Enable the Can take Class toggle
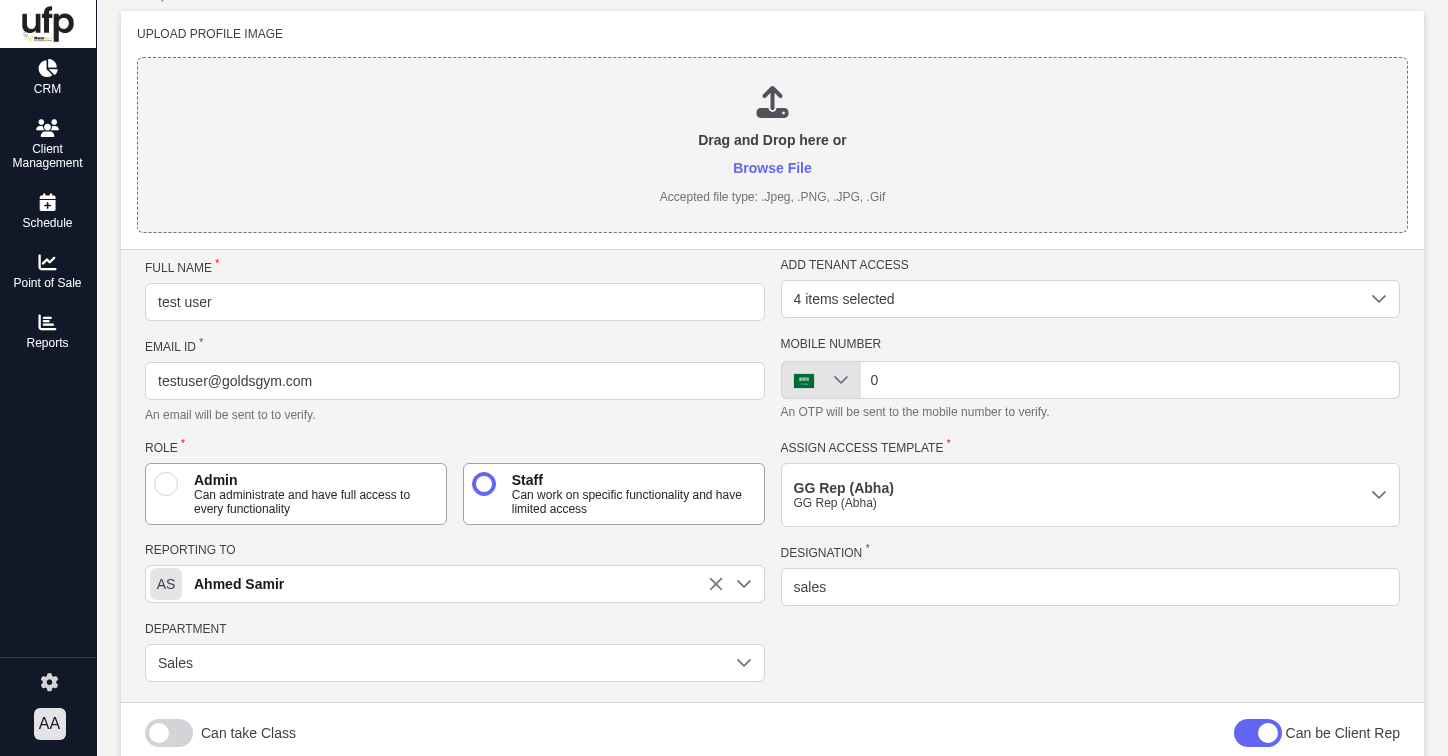Viewport: 1448px width, 756px height. 169,733
